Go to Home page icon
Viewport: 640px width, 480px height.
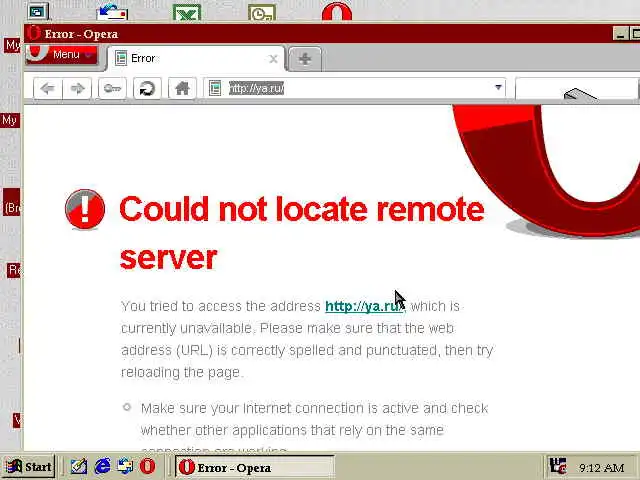pos(182,88)
